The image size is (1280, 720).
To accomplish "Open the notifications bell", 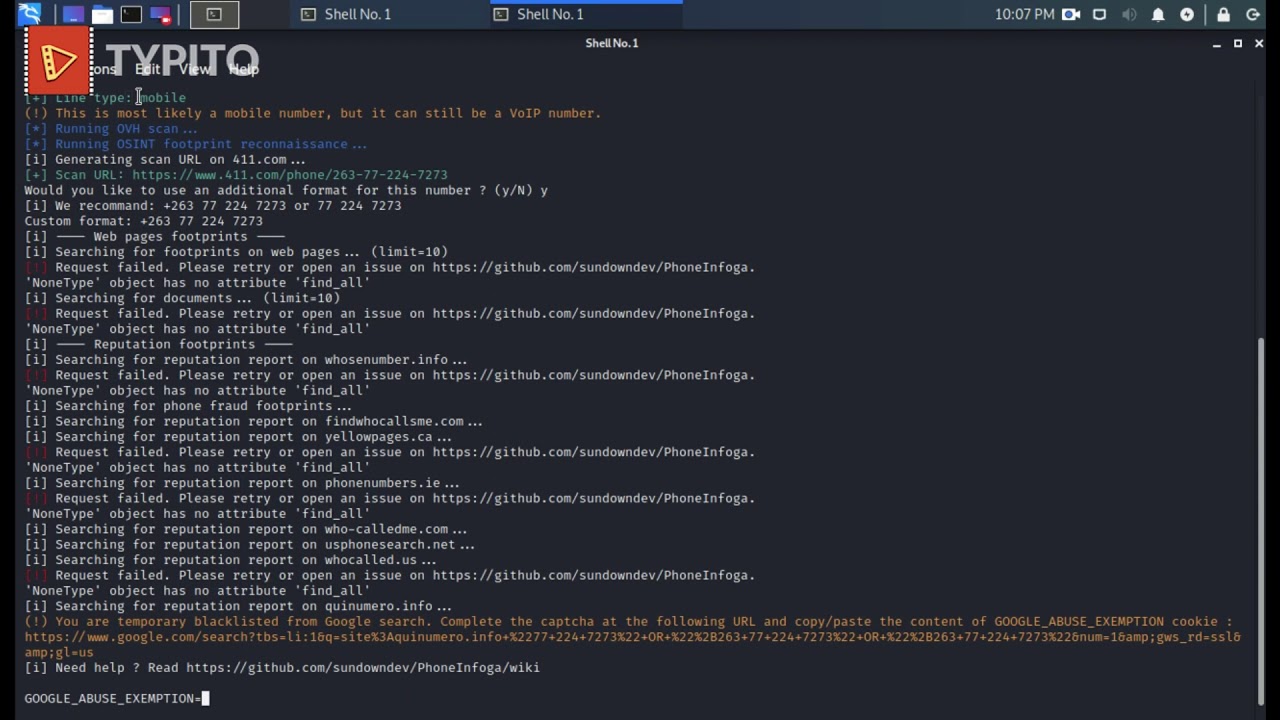I will click(1158, 14).
